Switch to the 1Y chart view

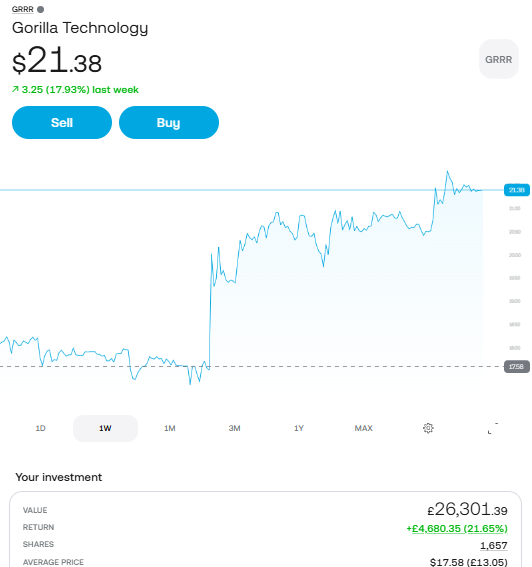click(x=299, y=428)
